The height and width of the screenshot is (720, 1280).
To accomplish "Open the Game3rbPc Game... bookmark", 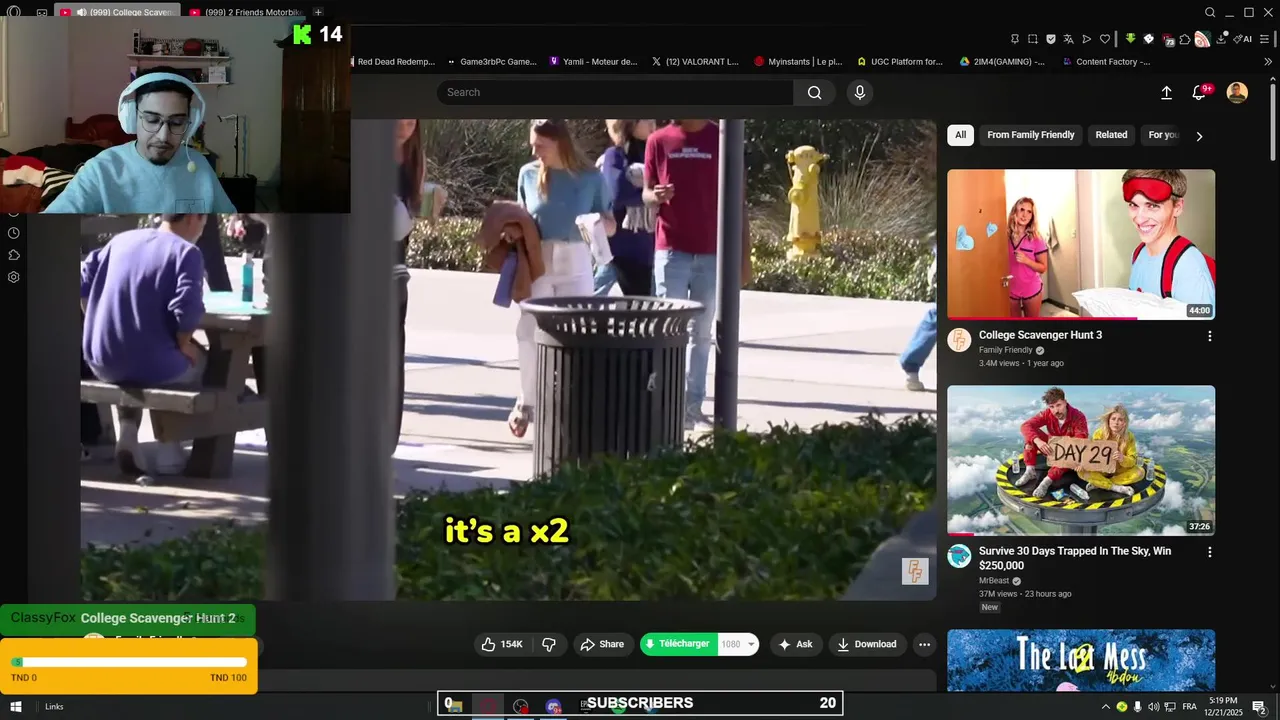I will click(x=493, y=61).
